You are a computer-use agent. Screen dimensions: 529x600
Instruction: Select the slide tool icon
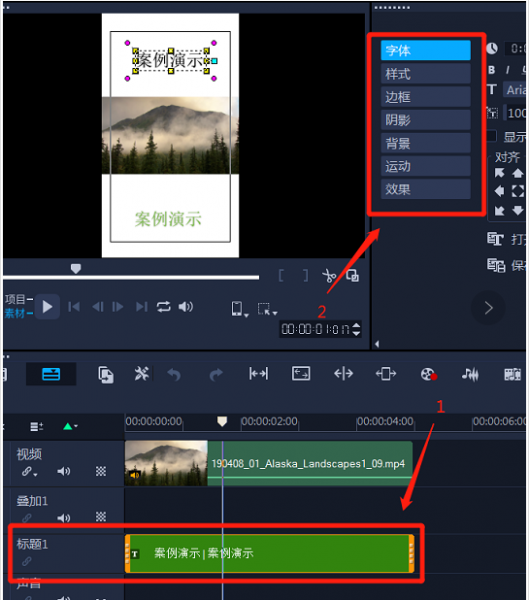click(x=386, y=373)
